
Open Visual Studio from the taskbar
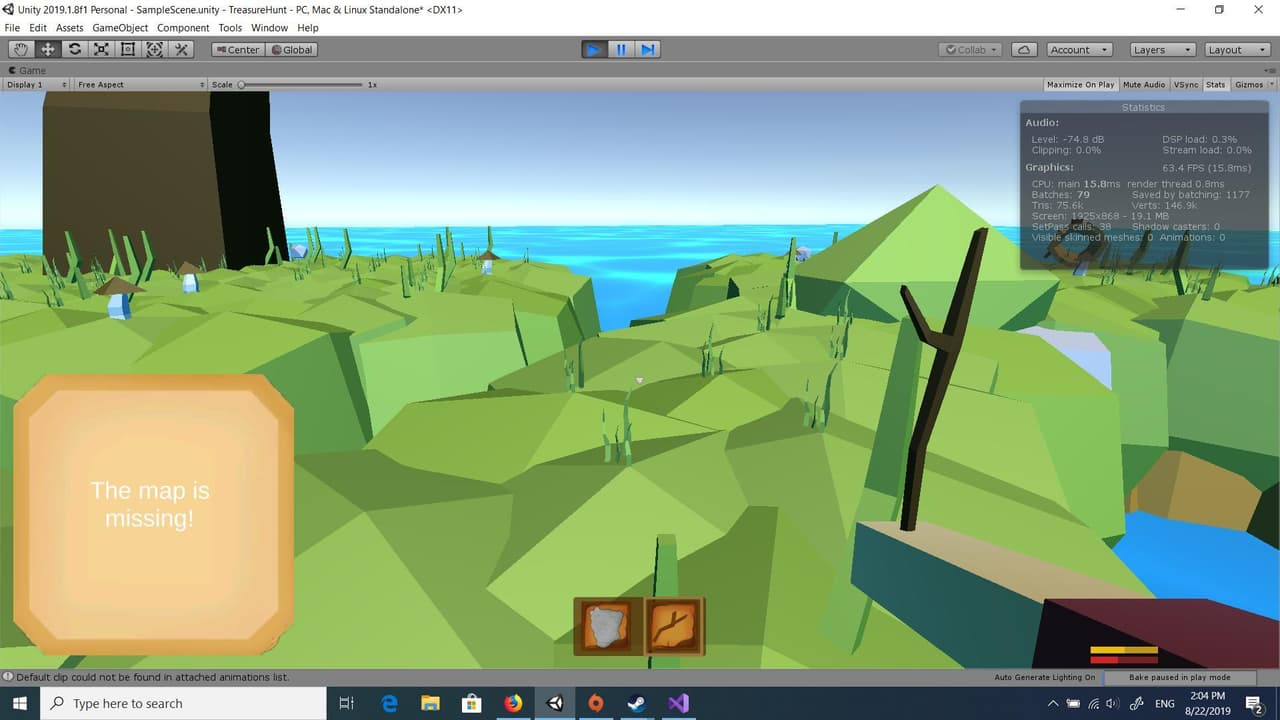(x=678, y=703)
